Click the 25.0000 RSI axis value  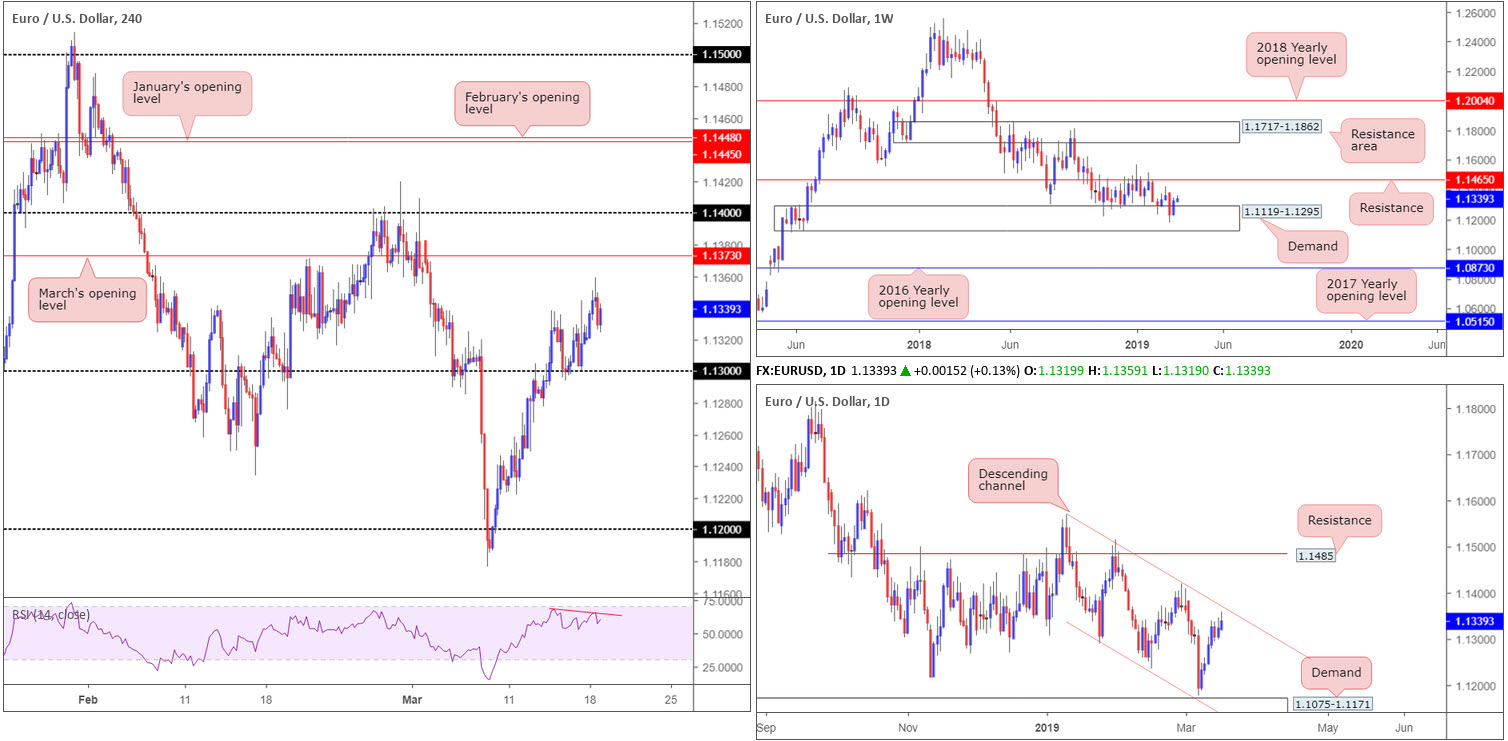[723, 667]
